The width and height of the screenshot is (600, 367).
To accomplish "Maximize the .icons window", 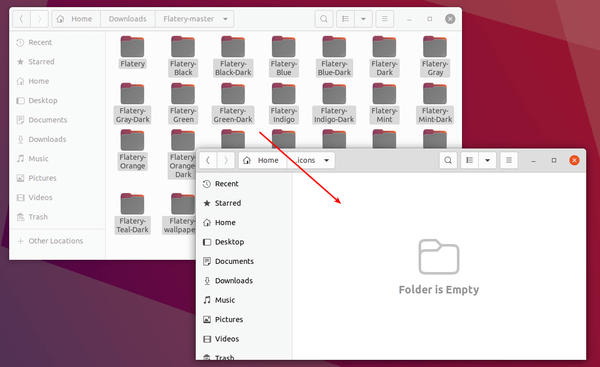I will tap(554, 160).
